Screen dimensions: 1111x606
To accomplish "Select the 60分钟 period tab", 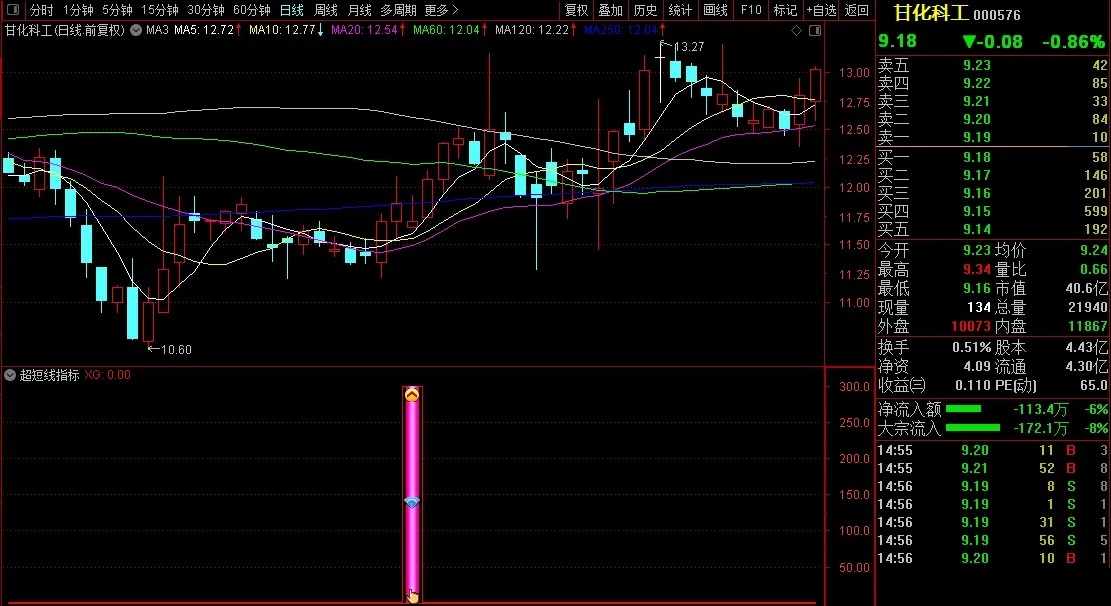I will [x=252, y=10].
